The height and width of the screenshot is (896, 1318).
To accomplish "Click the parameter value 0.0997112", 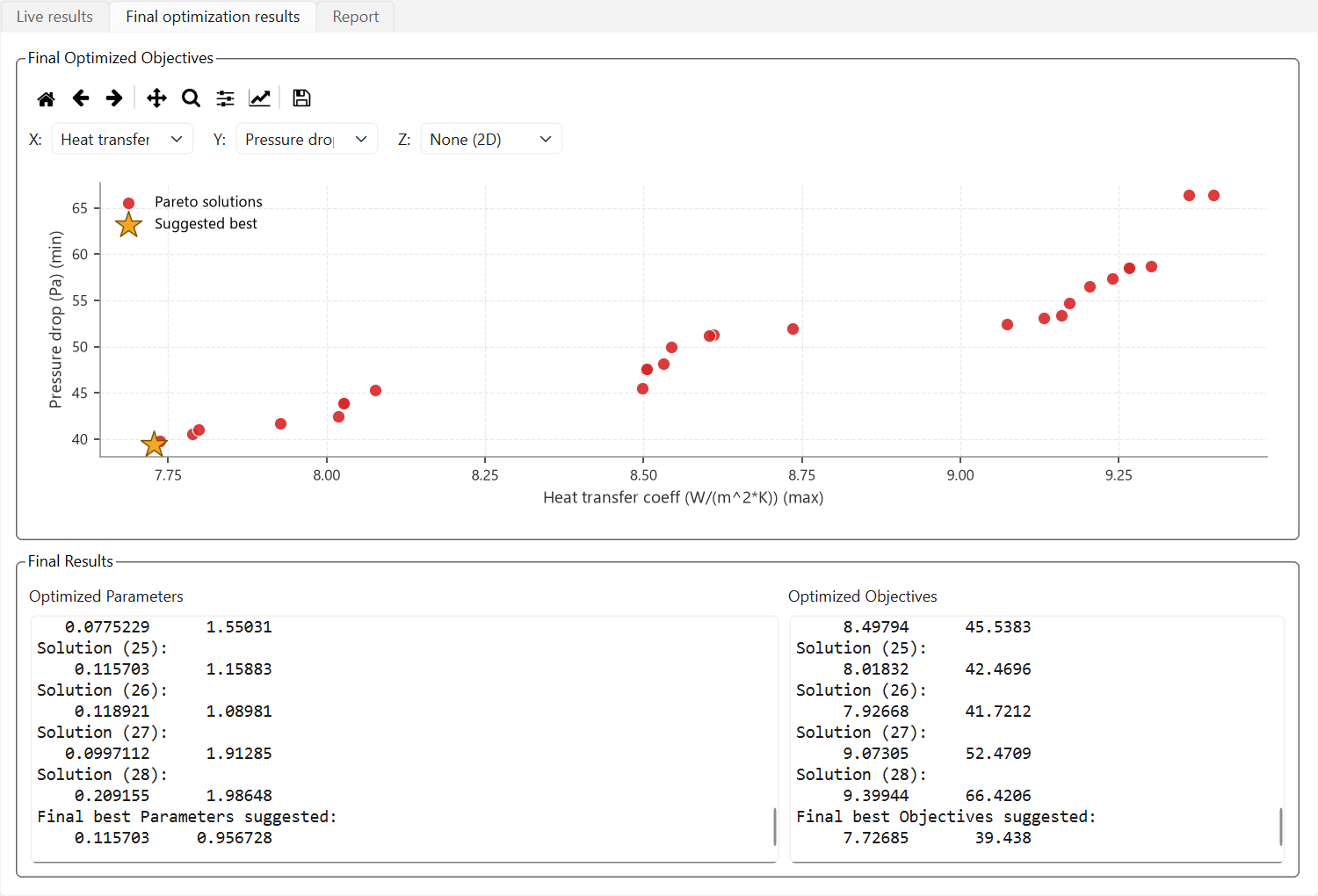I will [x=107, y=754].
